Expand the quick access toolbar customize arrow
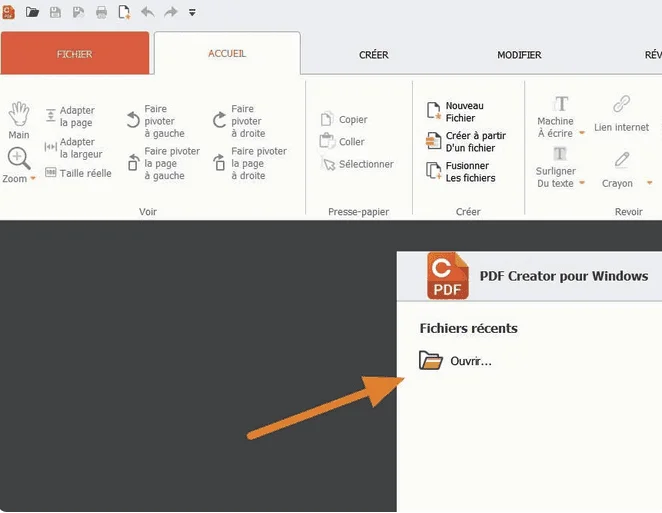Screen dimensions: 662x513 click(x=192, y=13)
